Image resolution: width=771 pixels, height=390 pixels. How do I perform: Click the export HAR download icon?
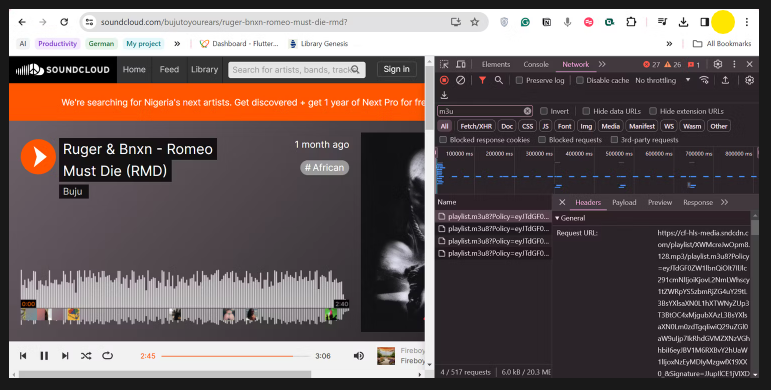click(x=445, y=95)
